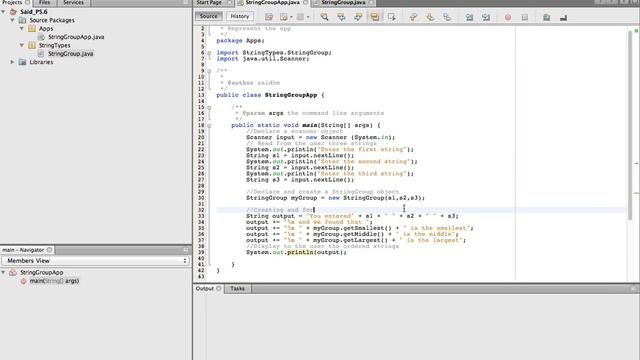Click the Said_P5.6 project icon
Viewport: 640px width, 360px height.
pyautogui.click(x=13, y=12)
